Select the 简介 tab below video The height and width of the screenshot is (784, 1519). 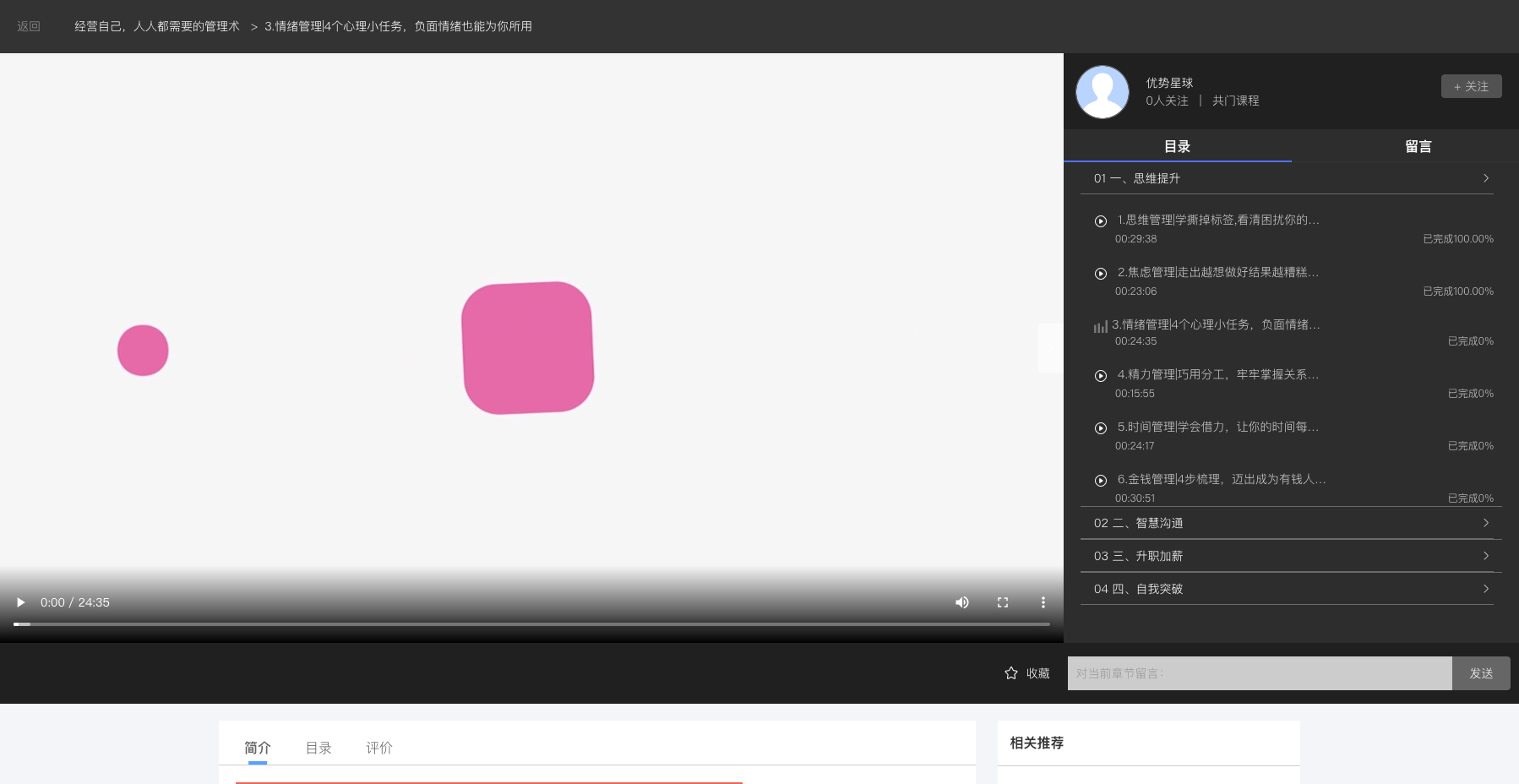258,748
